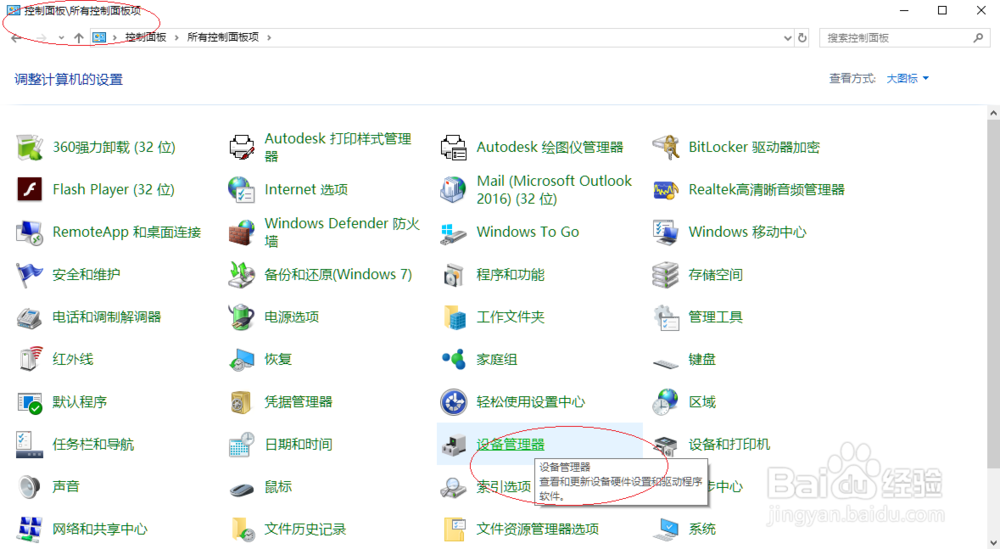Expand chevron before 控制面板 breadcrumb
The image size is (1000, 549).
coord(115,38)
